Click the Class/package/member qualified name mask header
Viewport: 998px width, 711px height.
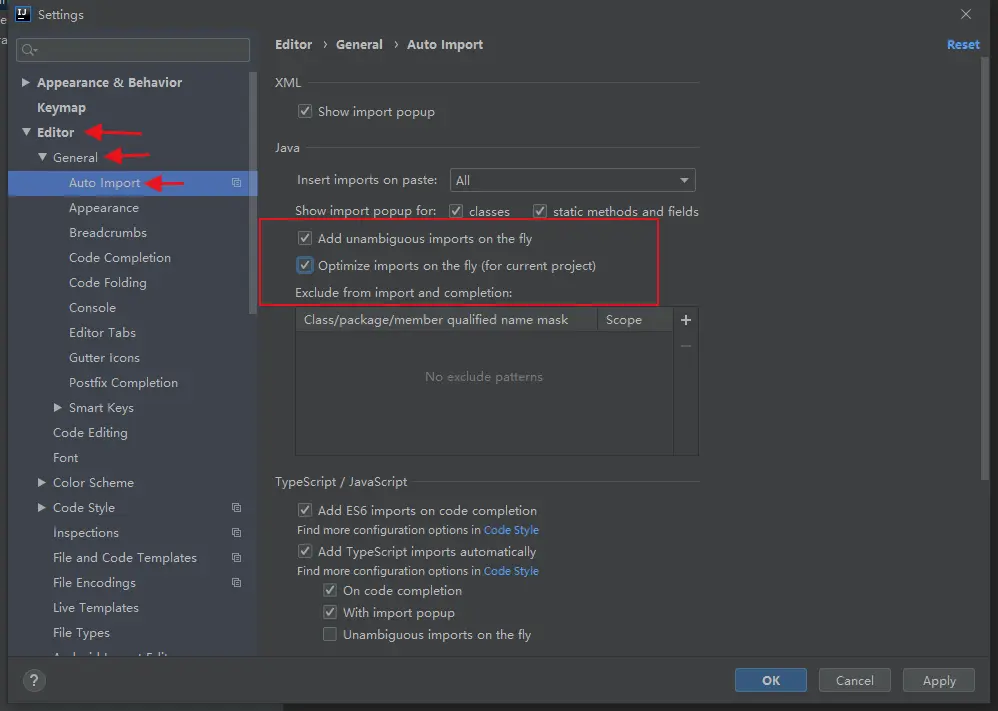coord(446,320)
